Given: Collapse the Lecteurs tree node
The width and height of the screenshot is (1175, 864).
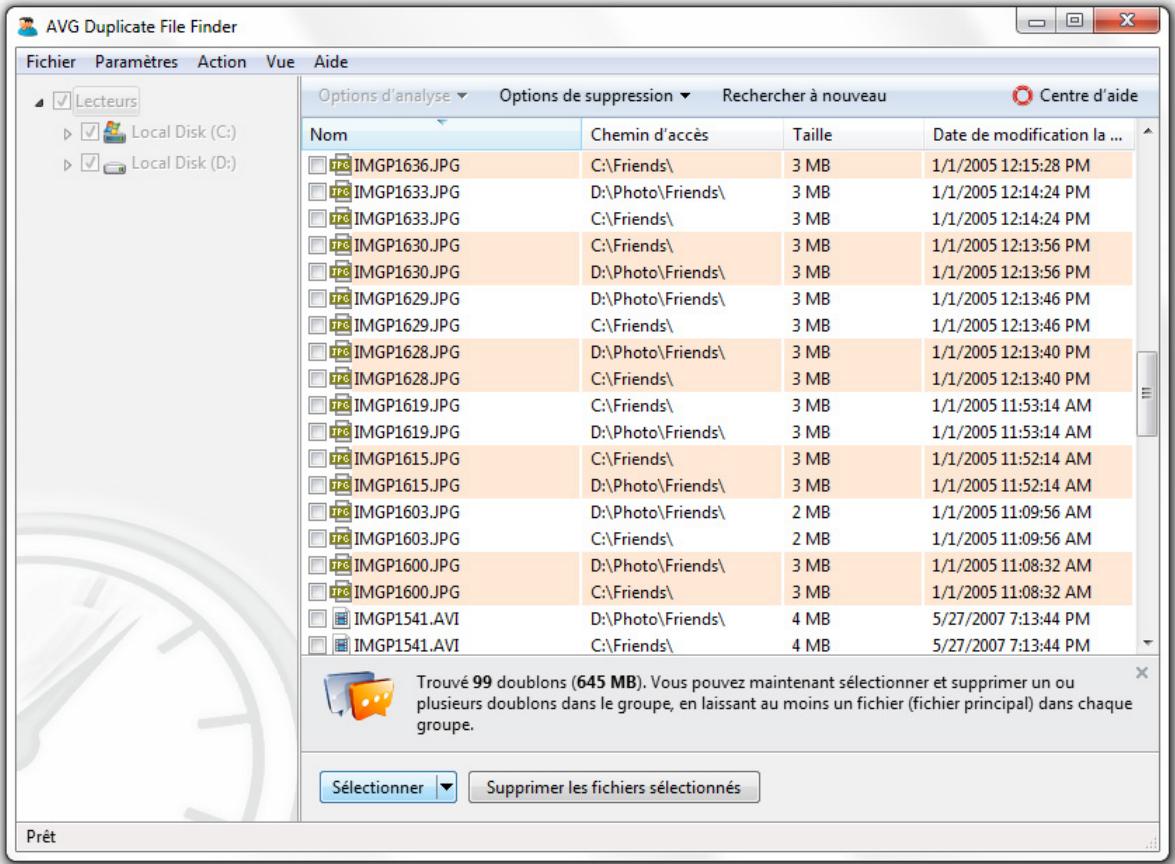Looking at the screenshot, I should pyautogui.click(x=39, y=102).
